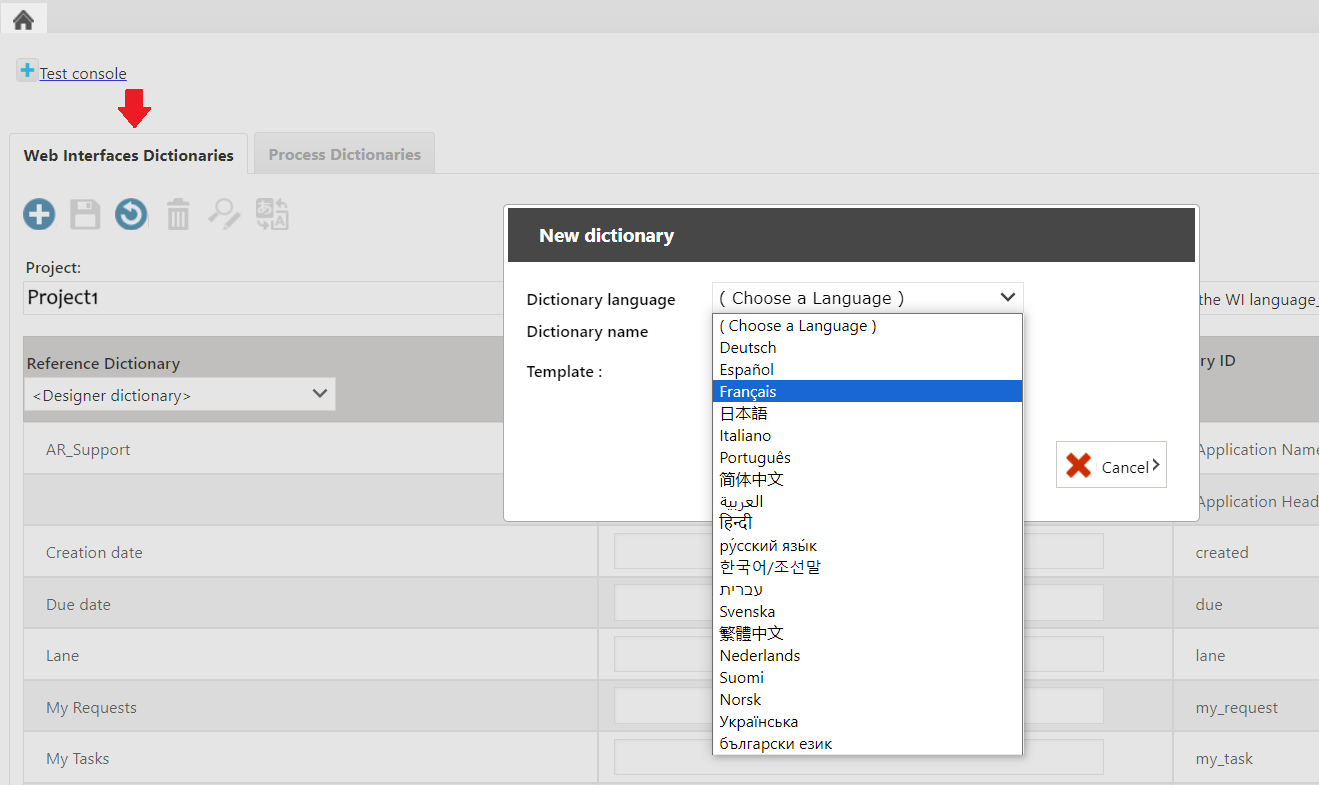Expand the Reference Dictionary dropdown

point(180,395)
